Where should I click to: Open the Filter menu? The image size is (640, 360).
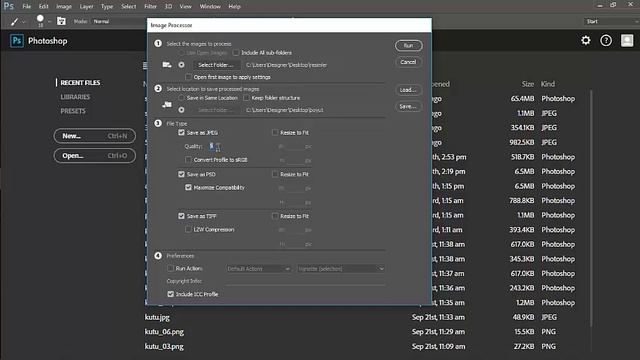click(x=150, y=6)
